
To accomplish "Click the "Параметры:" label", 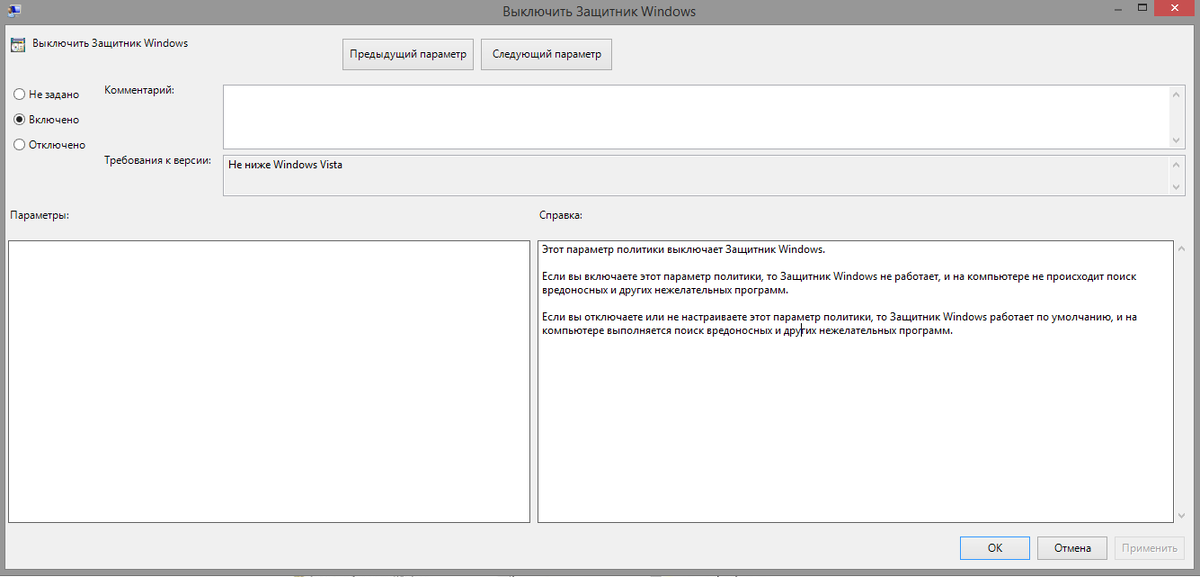I will click(x=39, y=215).
